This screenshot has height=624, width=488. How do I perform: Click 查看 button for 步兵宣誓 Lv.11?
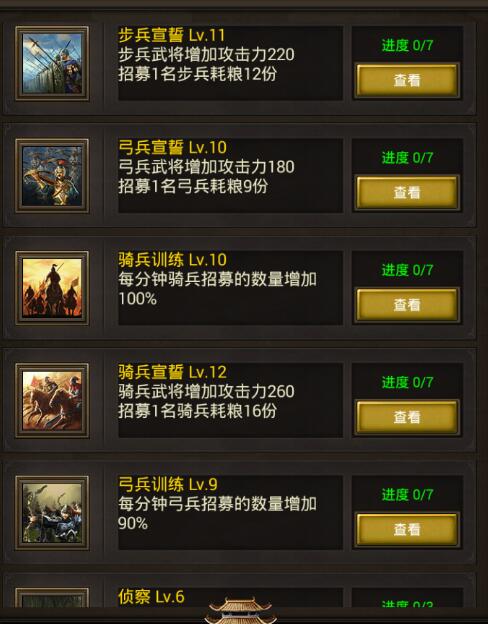[x=407, y=80]
